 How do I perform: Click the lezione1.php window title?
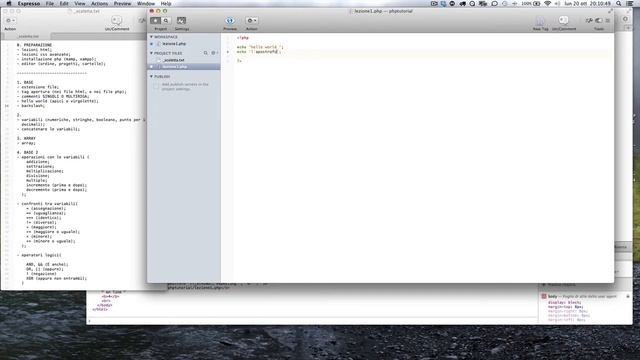(383, 11)
